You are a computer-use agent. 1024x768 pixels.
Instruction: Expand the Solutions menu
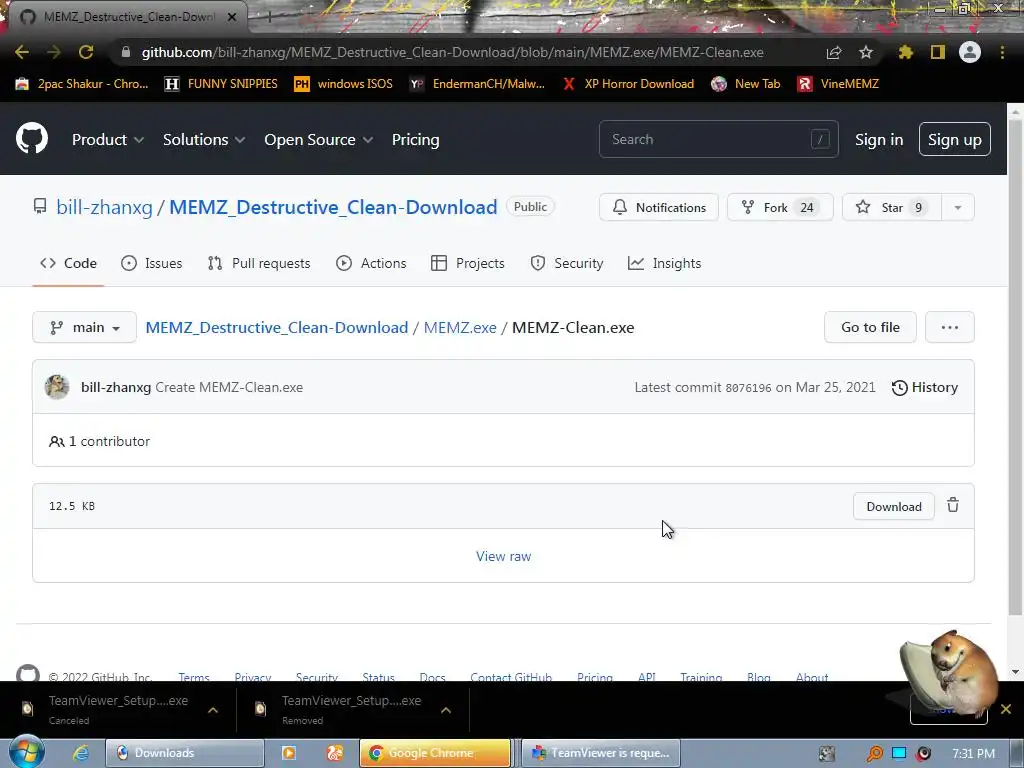pos(204,139)
